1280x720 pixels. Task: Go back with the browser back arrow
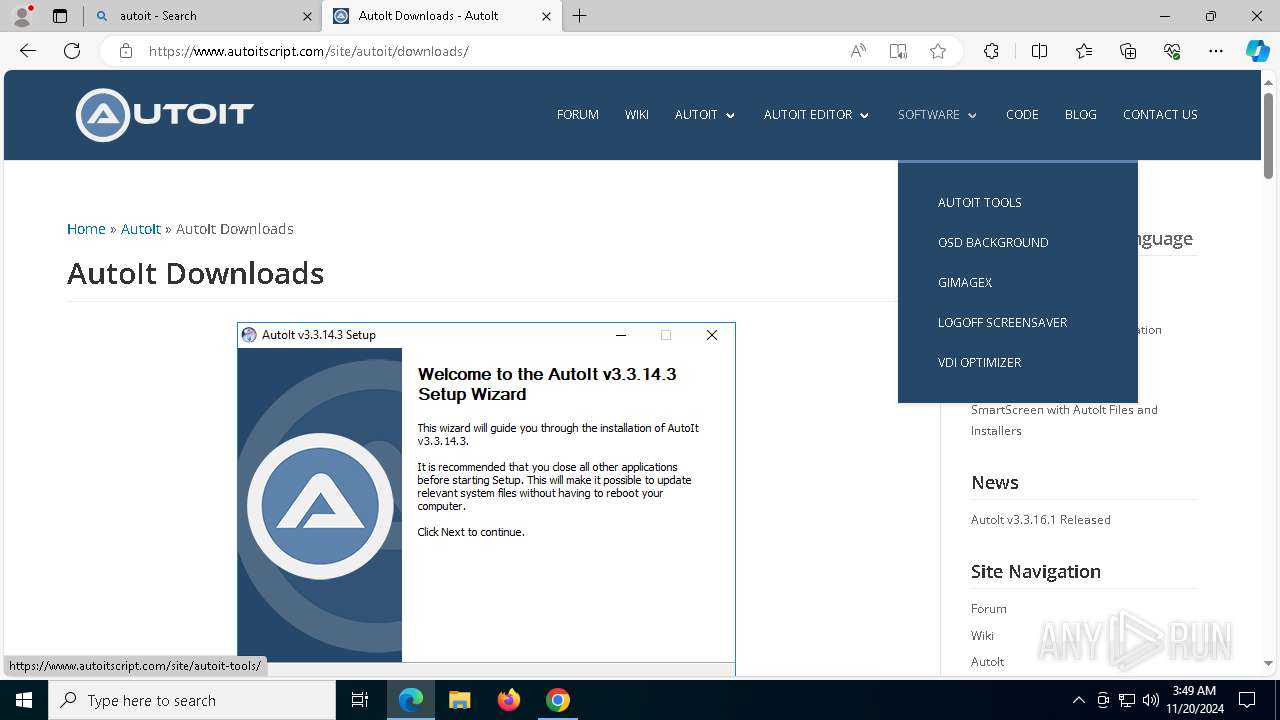28,51
